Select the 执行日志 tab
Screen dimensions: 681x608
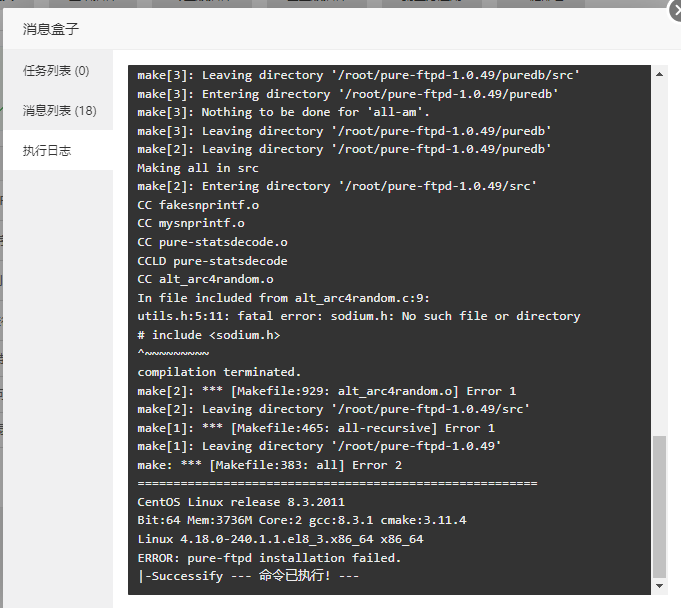[x=46, y=151]
